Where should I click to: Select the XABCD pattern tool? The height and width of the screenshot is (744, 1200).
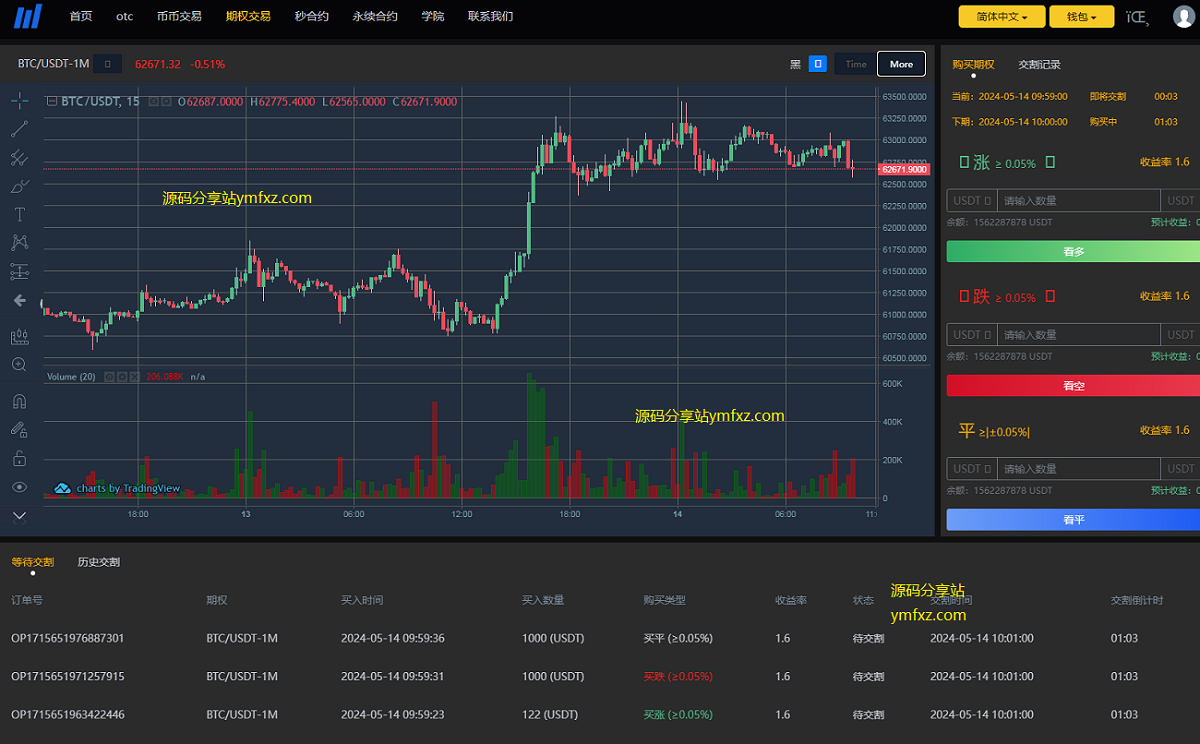tap(19, 242)
